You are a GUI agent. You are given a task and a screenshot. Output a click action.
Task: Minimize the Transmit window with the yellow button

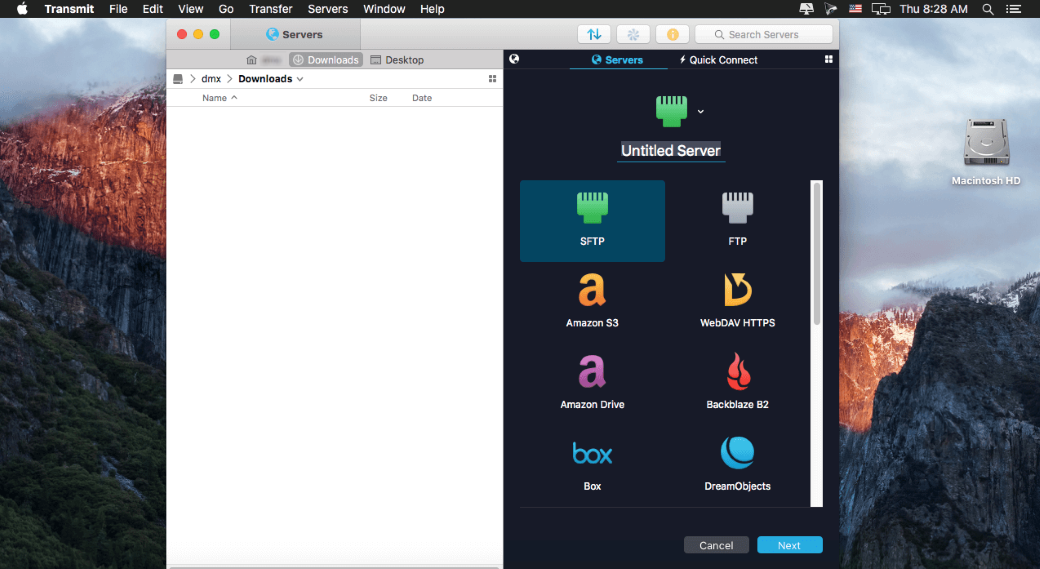pyautogui.click(x=198, y=34)
